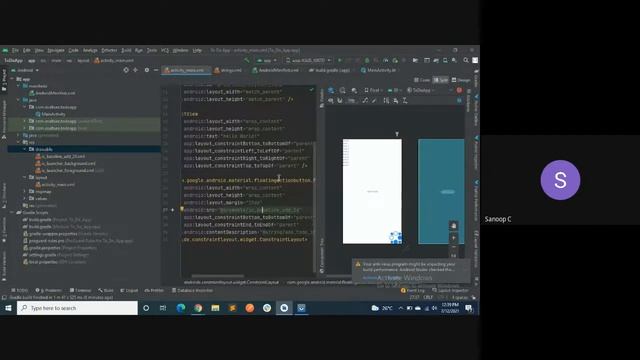Viewport: 640px width, 360px height.
Task: Switch editor to Split view mode
Action: point(441,80)
